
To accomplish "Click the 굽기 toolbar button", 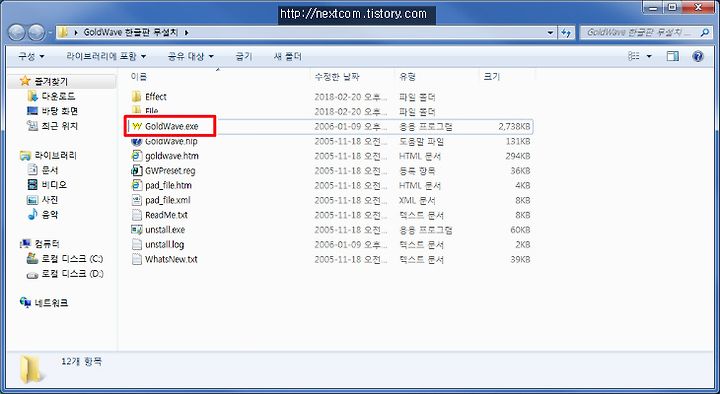I will 243,56.
